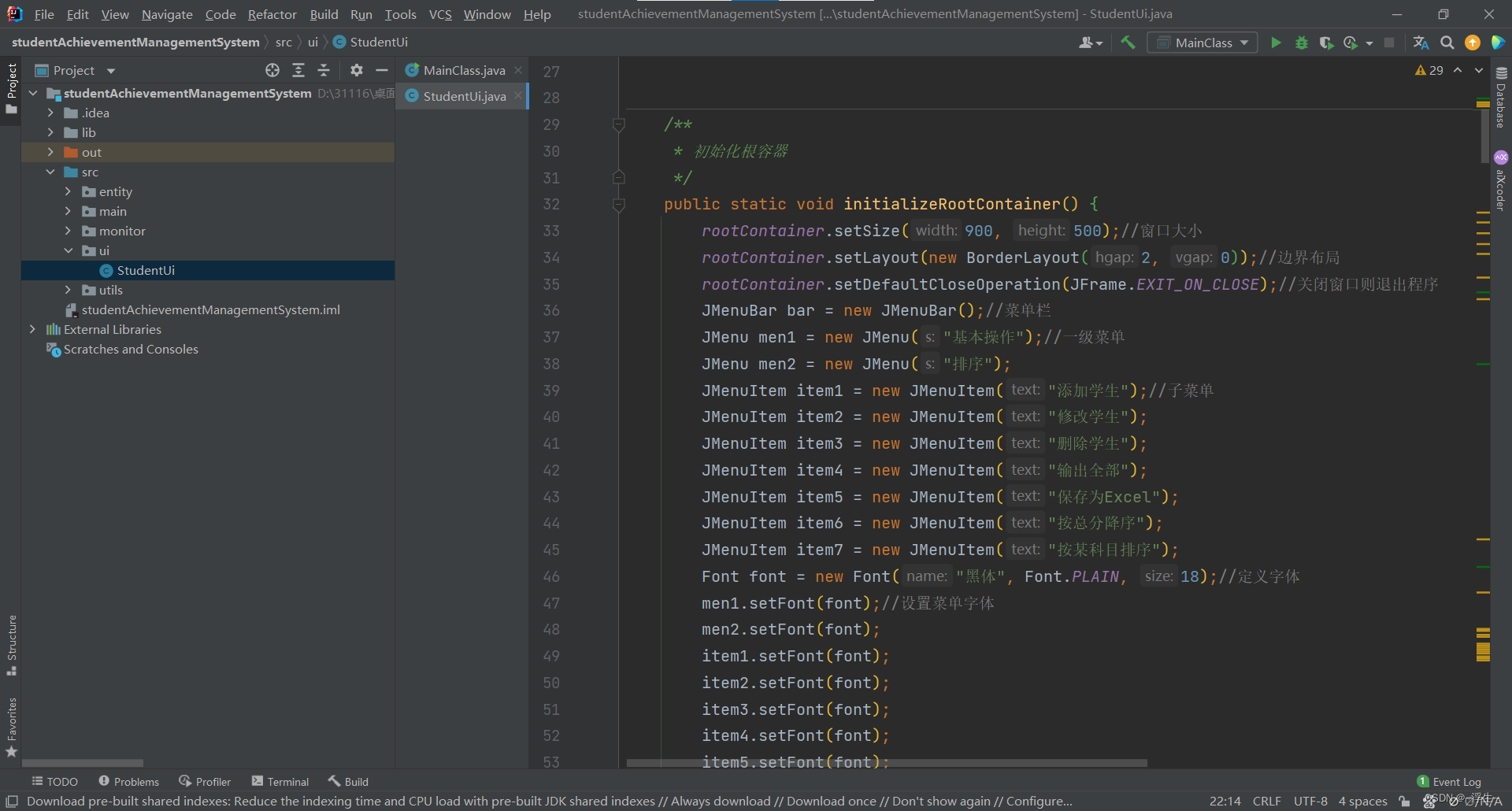1512x811 pixels.
Task: Expand the out folder
Action: (x=50, y=152)
